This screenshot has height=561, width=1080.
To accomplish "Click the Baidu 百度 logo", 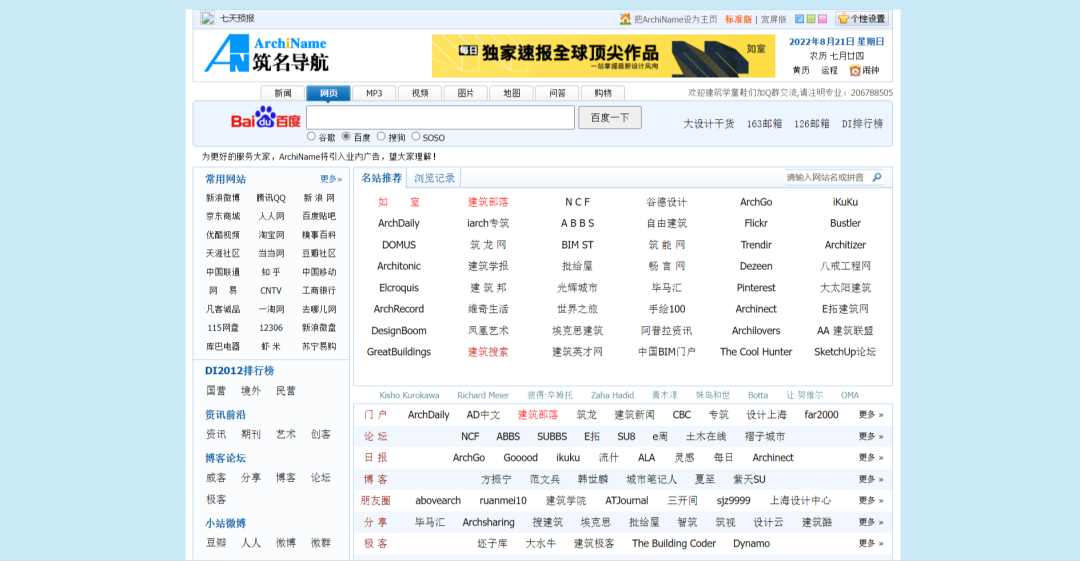I will 266,118.
